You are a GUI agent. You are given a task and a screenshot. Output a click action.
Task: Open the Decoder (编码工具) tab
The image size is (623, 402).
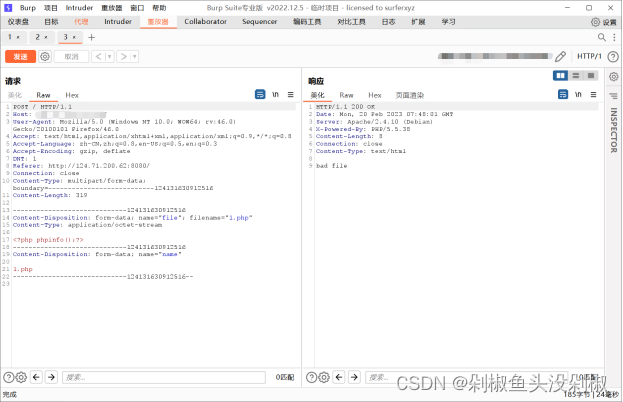click(307, 22)
